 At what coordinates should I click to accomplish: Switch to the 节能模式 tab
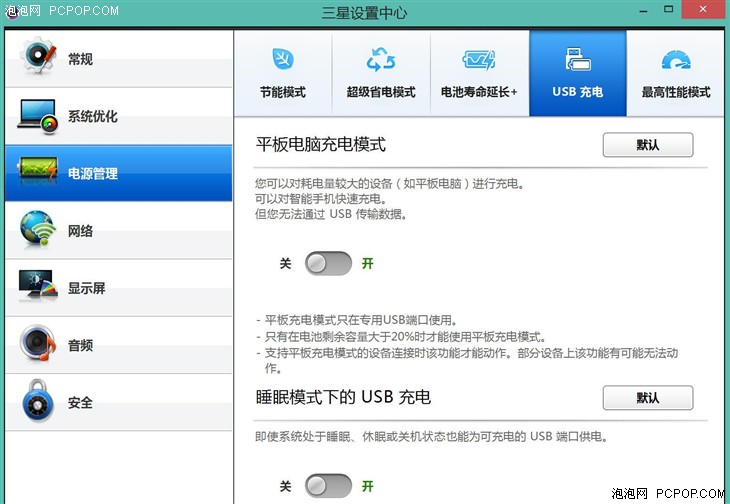point(283,73)
